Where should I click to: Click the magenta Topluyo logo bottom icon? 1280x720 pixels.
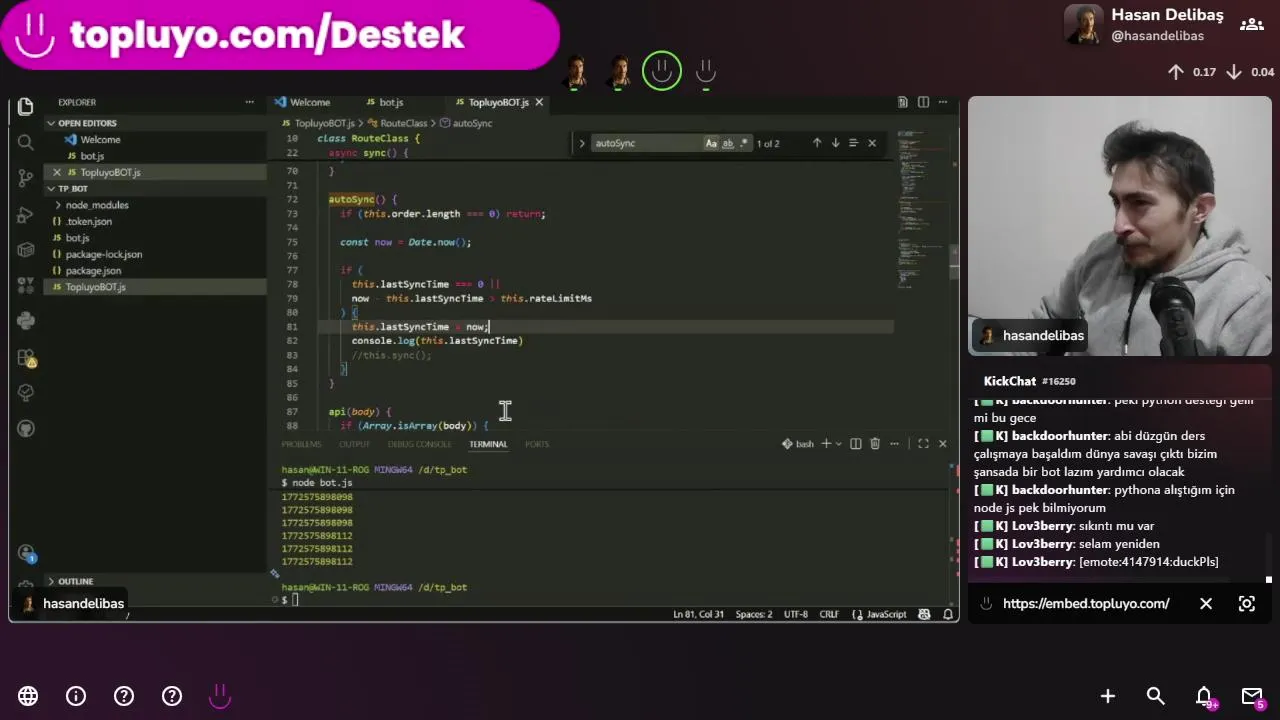(220, 696)
